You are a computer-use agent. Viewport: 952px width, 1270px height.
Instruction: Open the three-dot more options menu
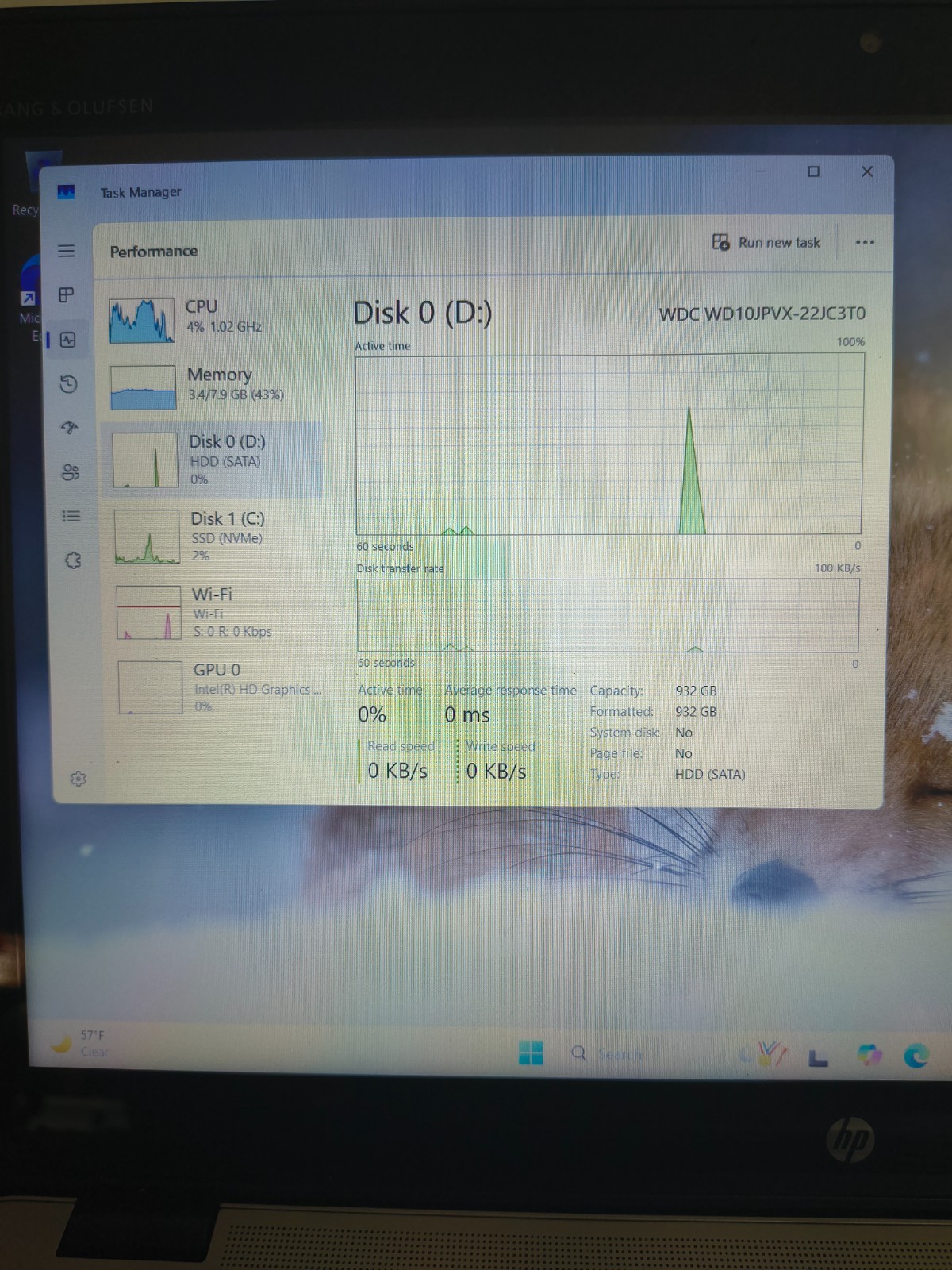(865, 242)
